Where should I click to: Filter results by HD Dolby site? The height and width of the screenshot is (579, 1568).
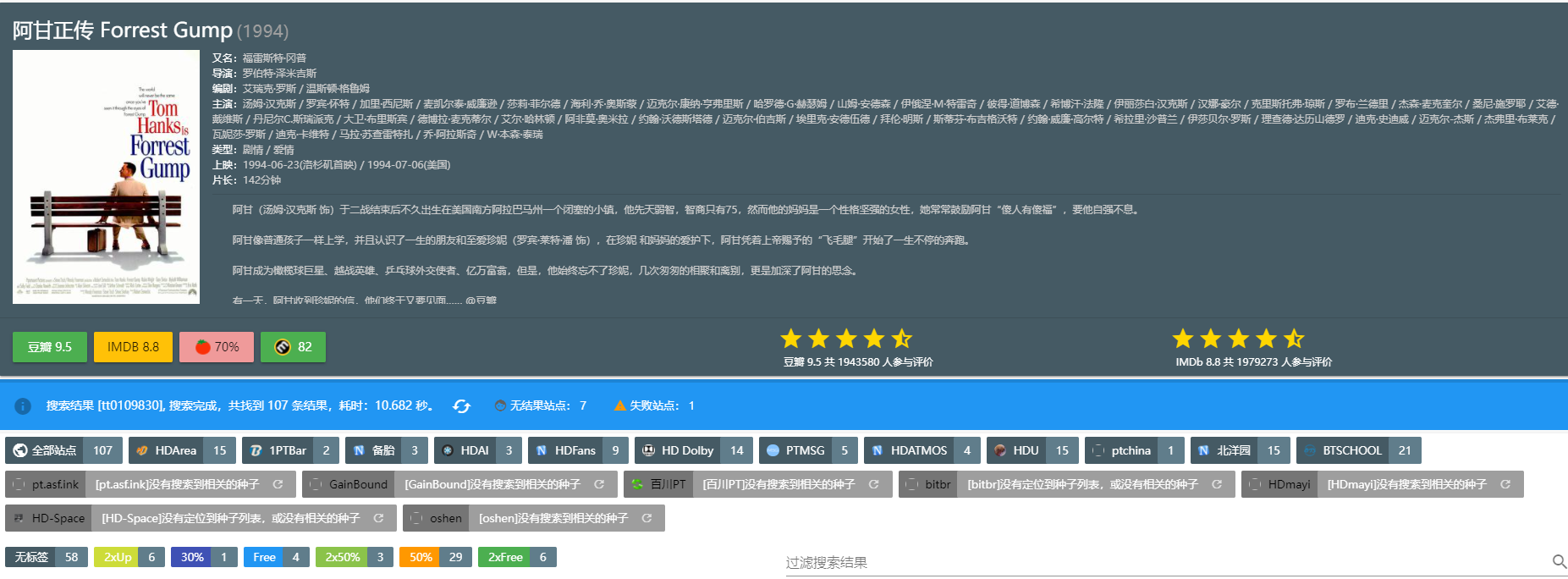click(694, 450)
